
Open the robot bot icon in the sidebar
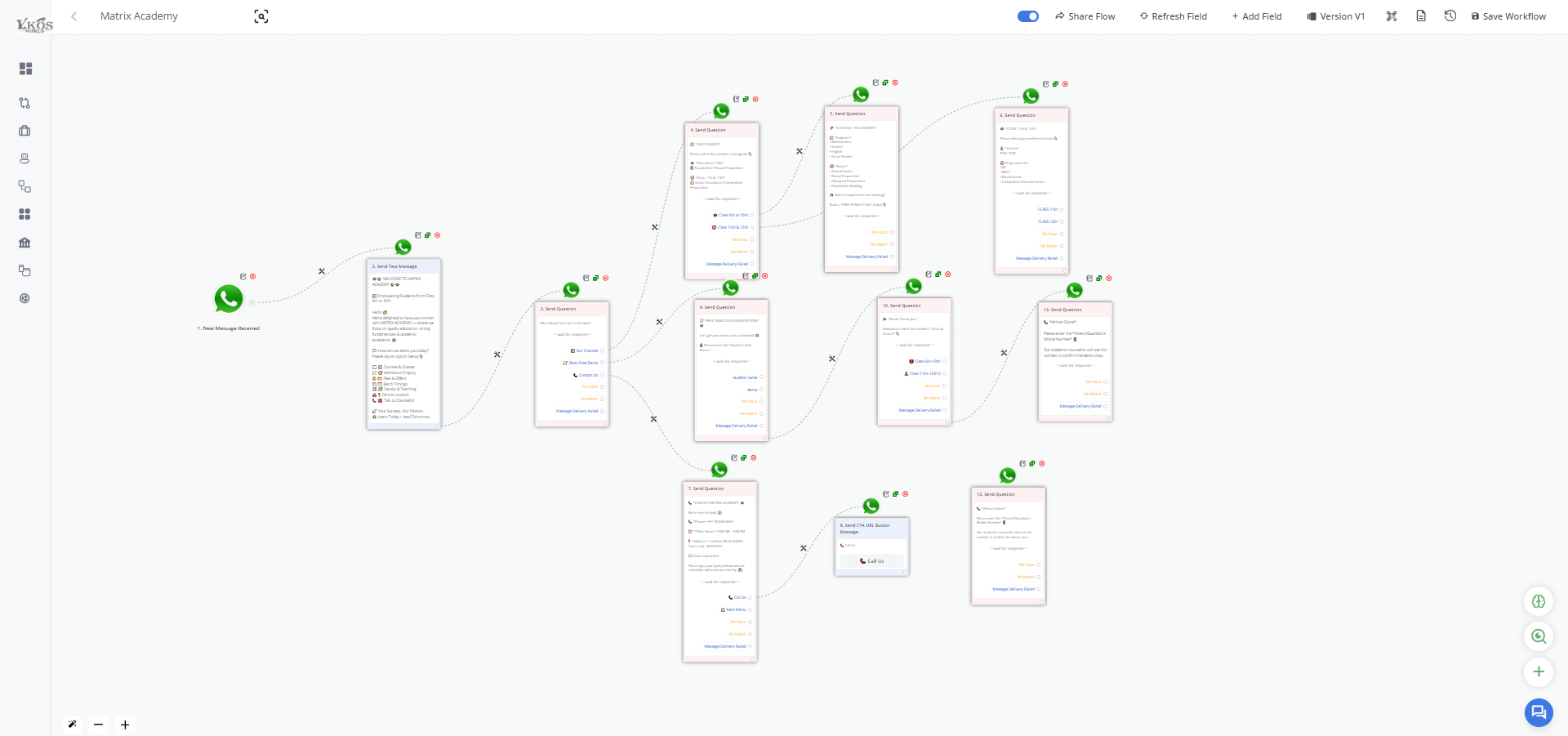[24, 158]
